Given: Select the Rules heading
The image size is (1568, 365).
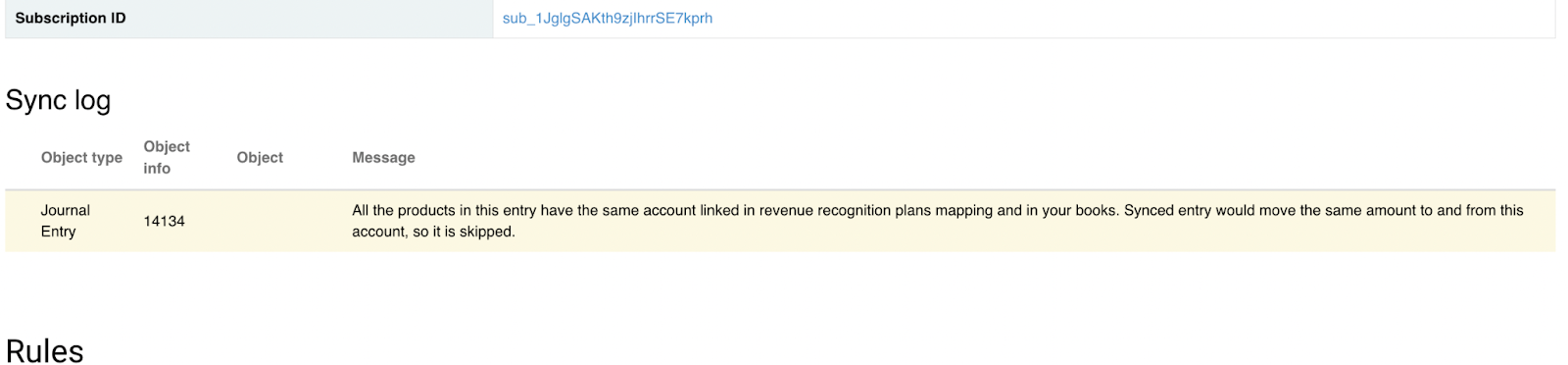Looking at the screenshot, I should pyautogui.click(x=44, y=350).
